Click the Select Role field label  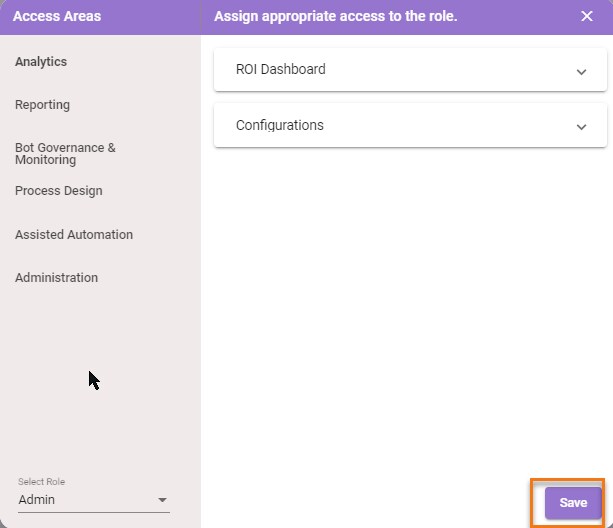pos(41,481)
